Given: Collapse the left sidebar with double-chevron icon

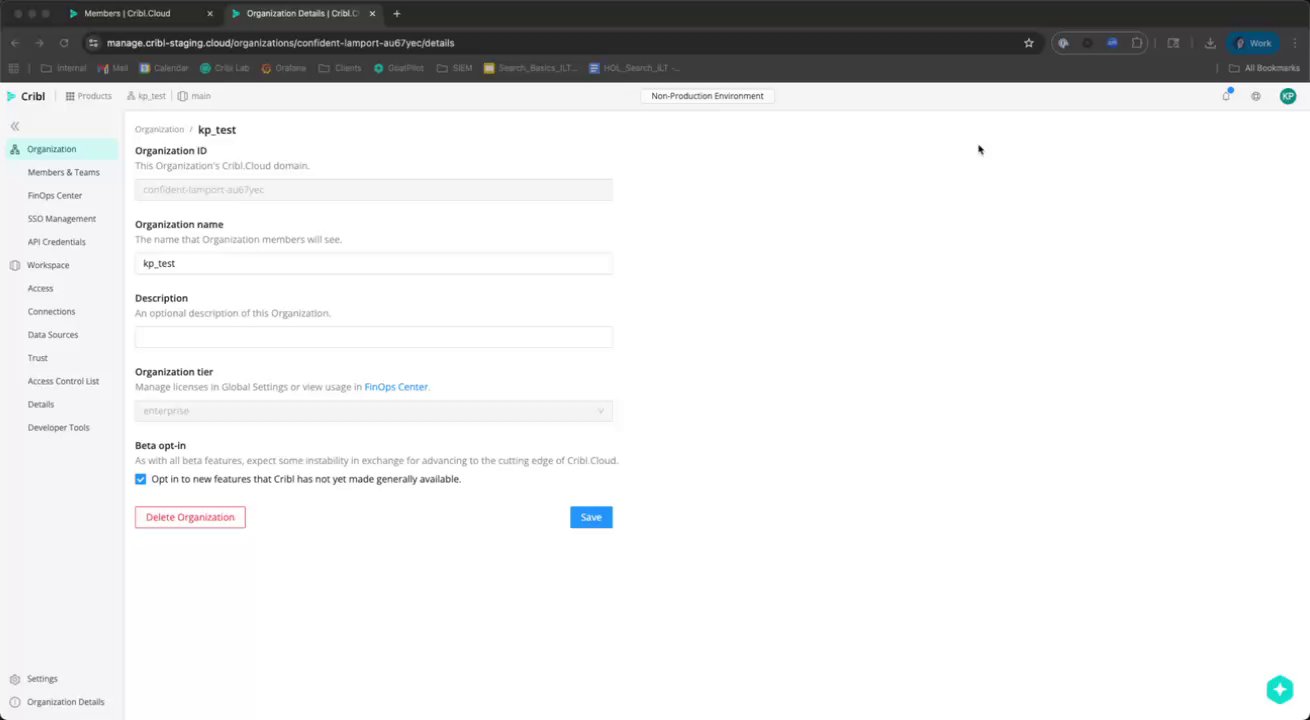Looking at the screenshot, I should pos(15,126).
